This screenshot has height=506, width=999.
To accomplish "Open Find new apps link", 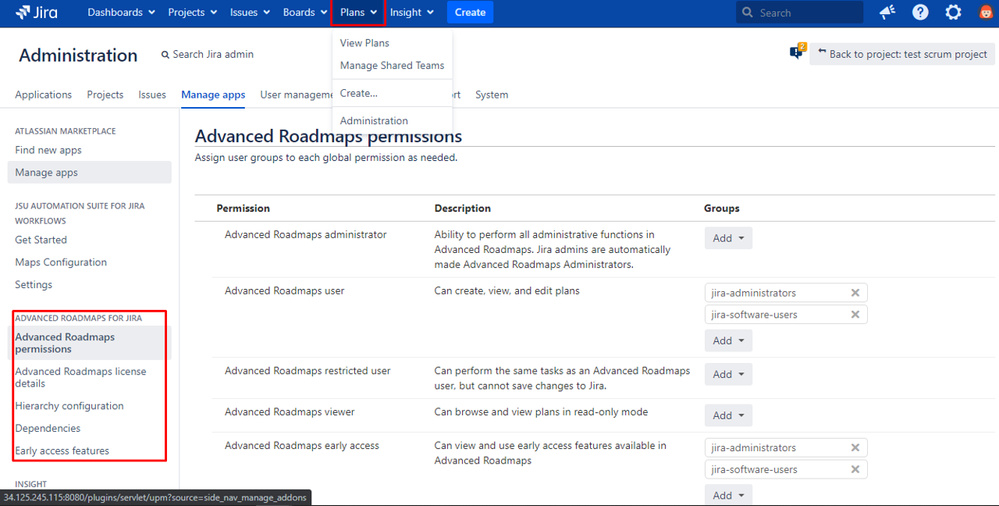I will click(48, 150).
